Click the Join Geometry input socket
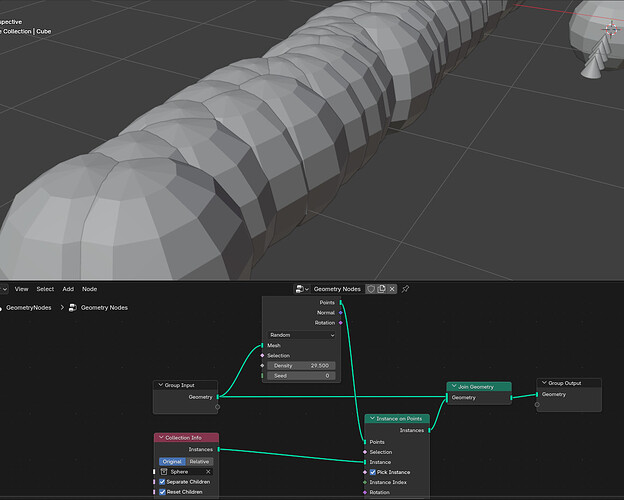Viewport: 624px width, 500px height. (447, 397)
